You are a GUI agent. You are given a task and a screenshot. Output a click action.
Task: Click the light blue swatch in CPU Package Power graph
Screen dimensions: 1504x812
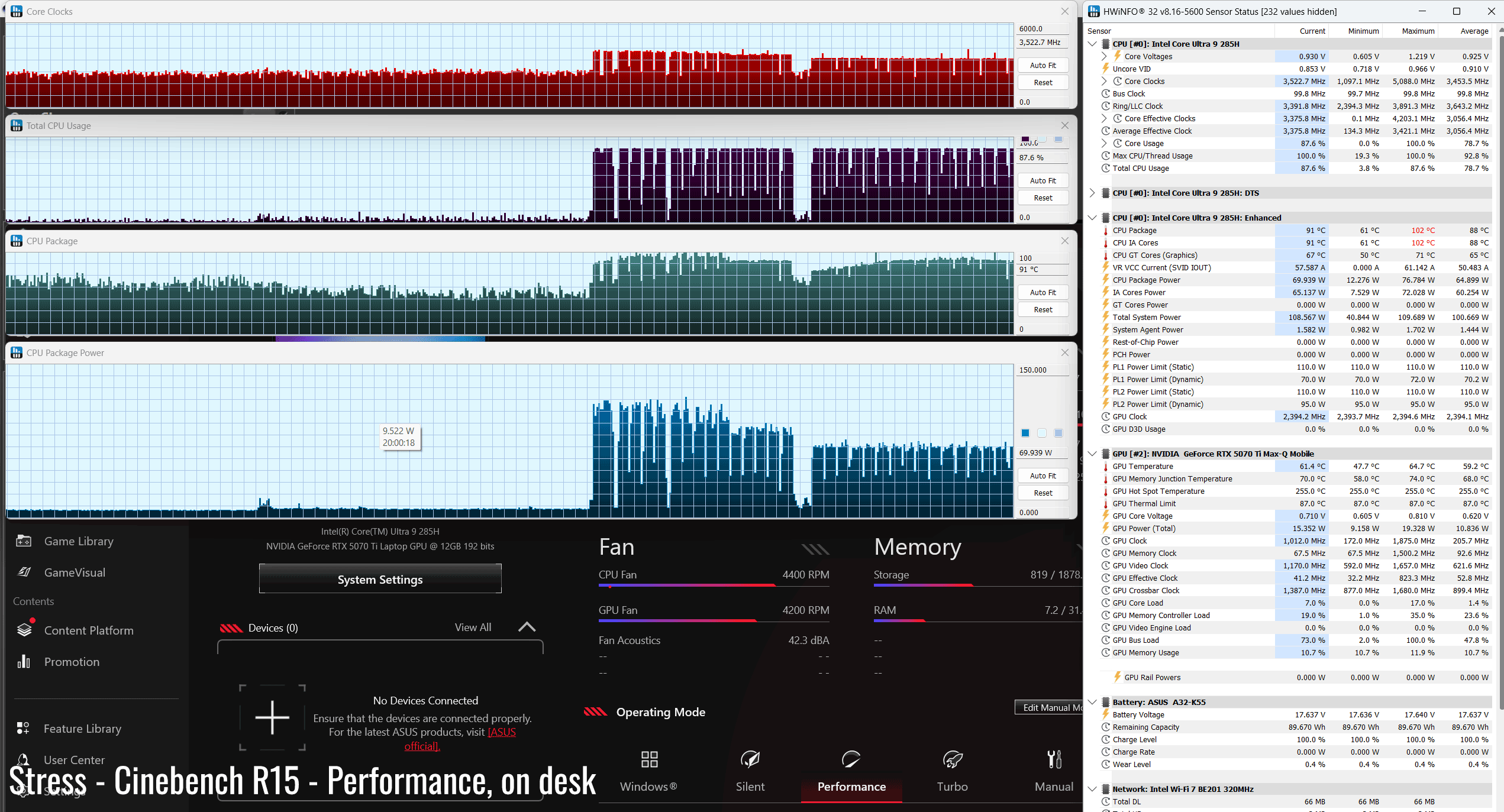(x=1058, y=433)
